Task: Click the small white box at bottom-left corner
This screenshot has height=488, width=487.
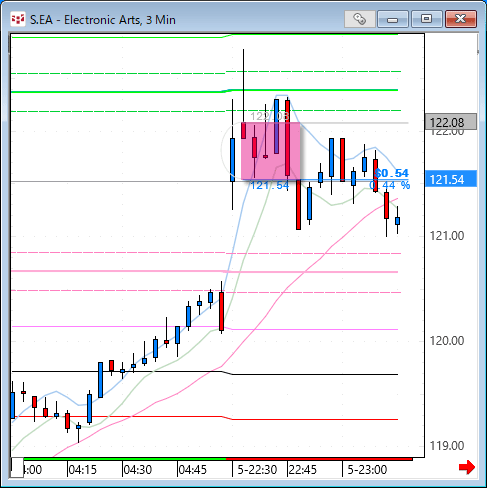Action: coord(17,467)
